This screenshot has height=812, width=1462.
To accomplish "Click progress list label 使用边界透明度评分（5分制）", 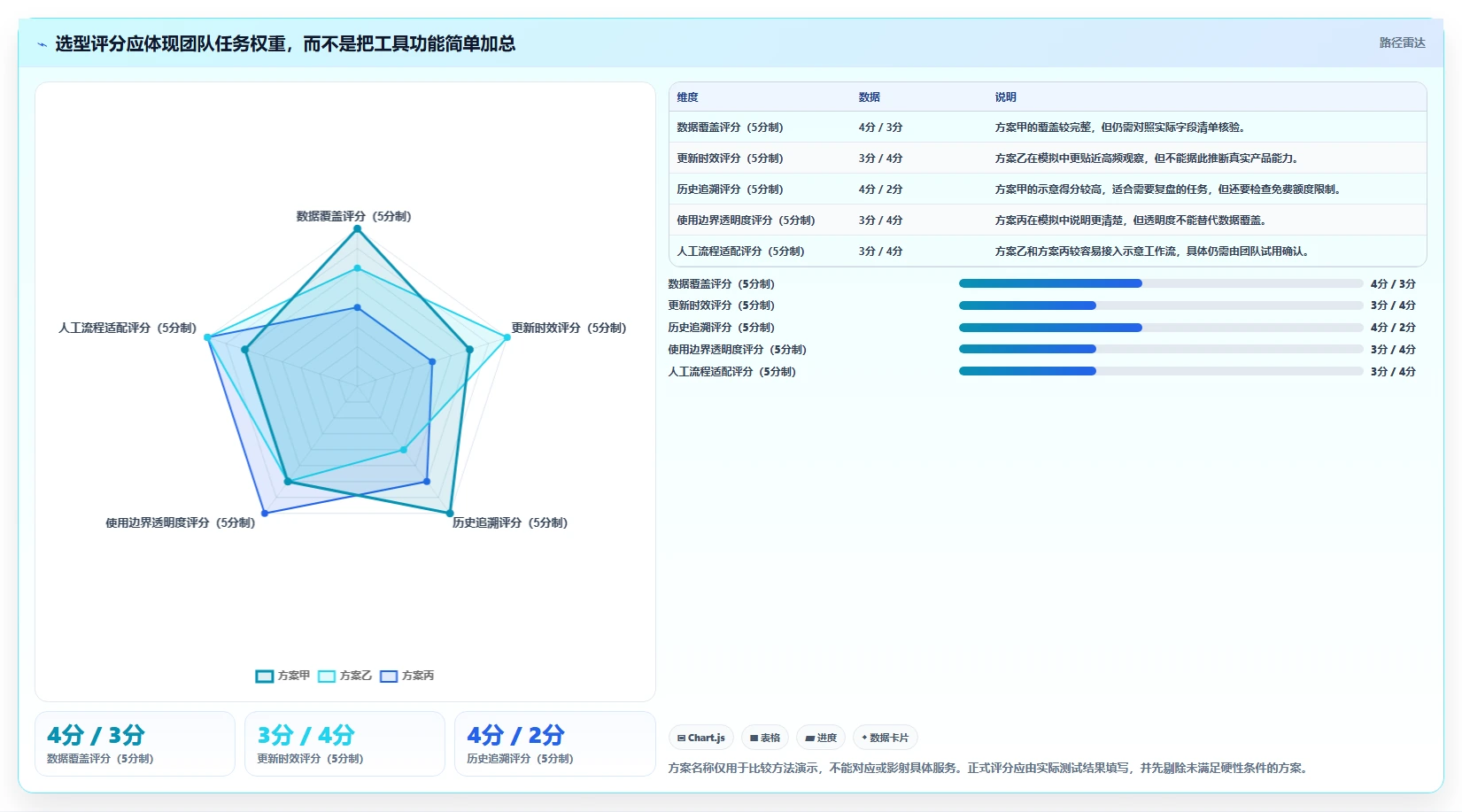I will pyautogui.click(x=737, y=350).
